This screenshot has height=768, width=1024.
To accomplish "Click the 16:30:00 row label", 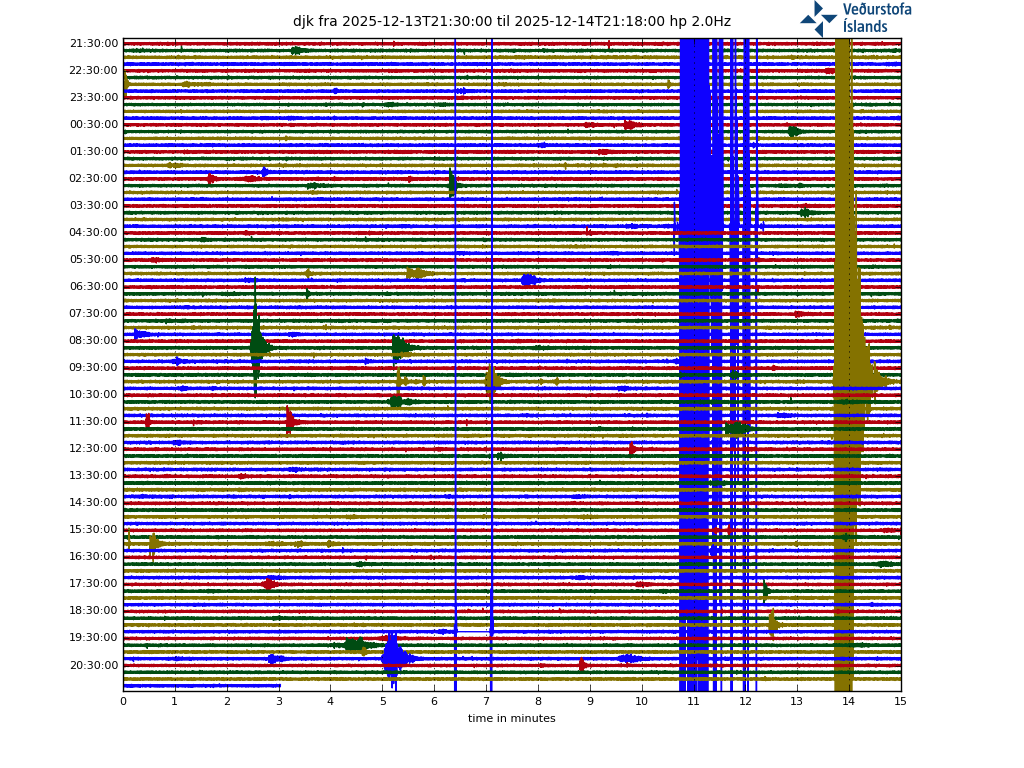I will coord(94,557).
